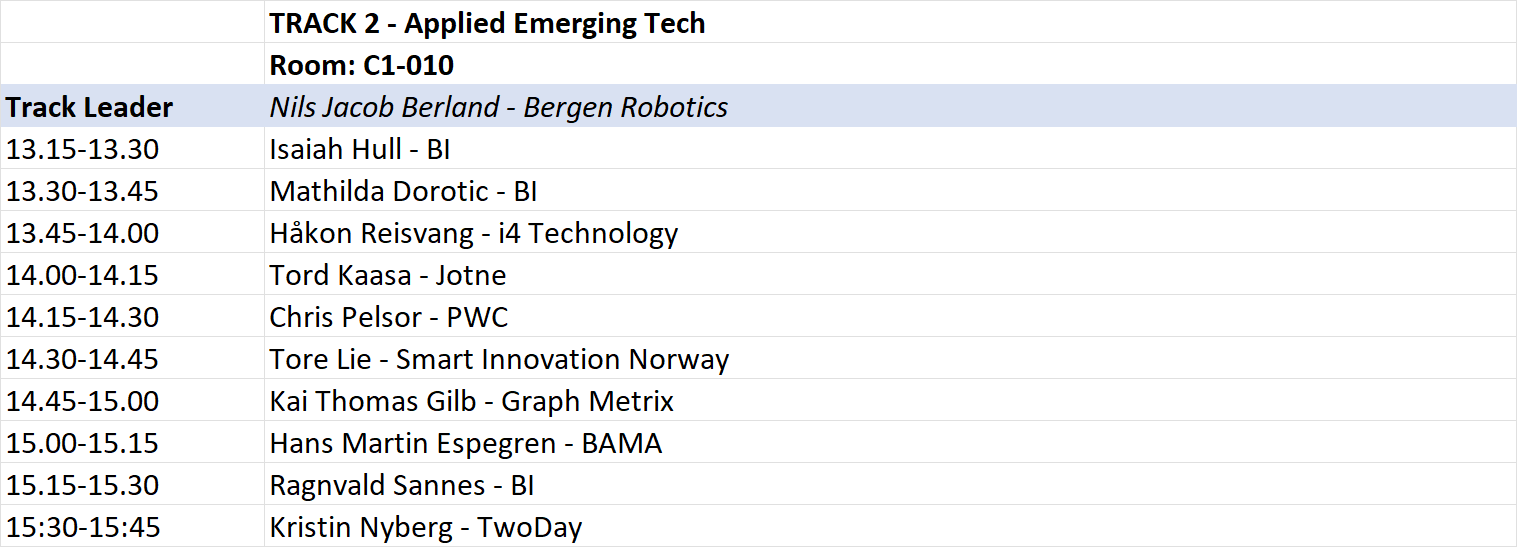Viewport: 1517px width, 547px height.
Task: Select the 13.15-13.30 time slot cell
Action: [x=132, y=148]
